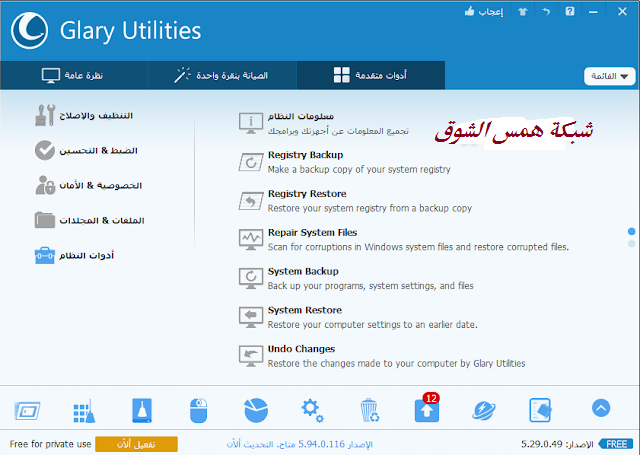Click the Repair System Files monitor icon
The width and height of the screenshot is (640, 455).
tap(251, 240)
